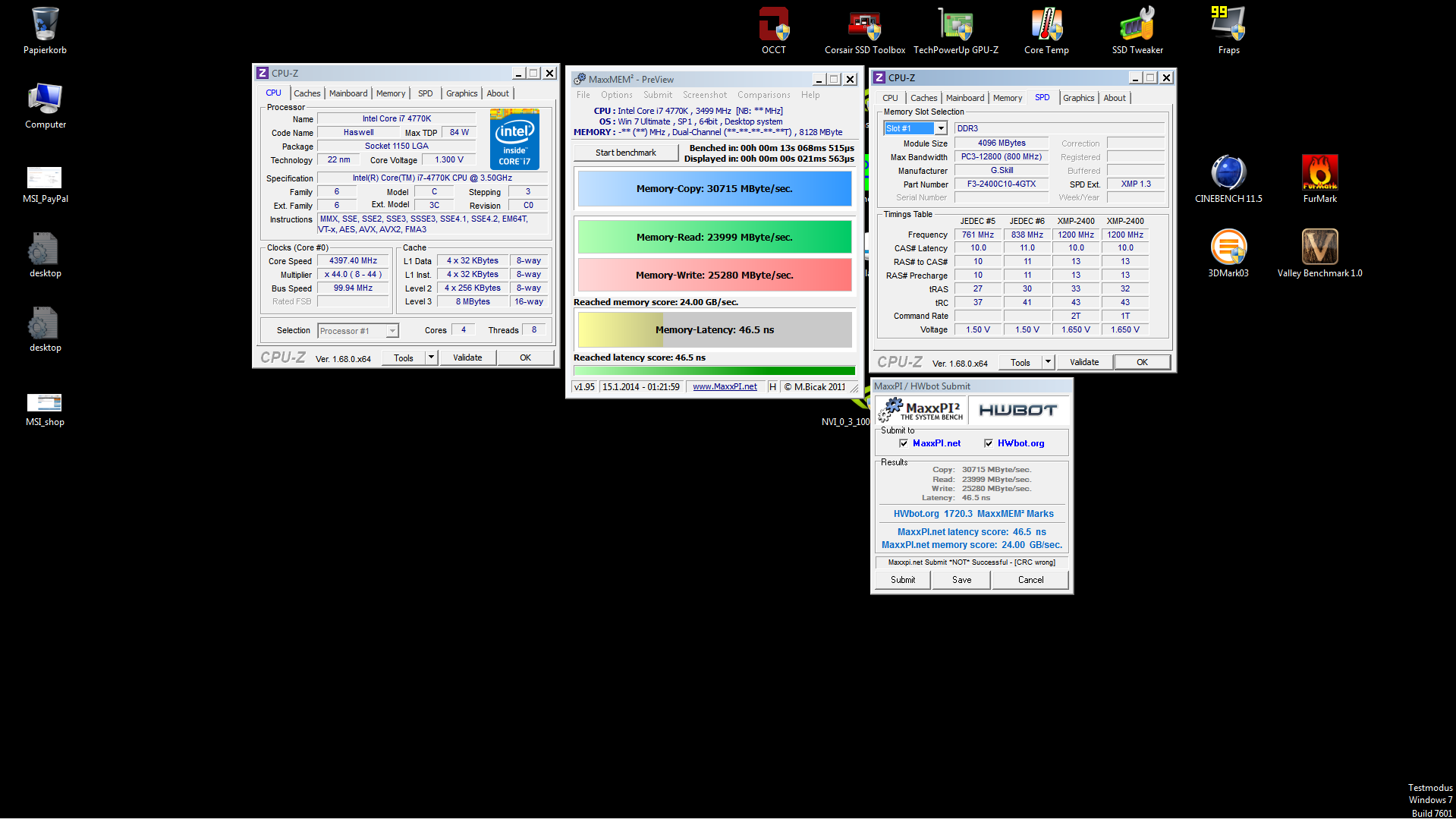Click the HWBOT logo banner
Image resolution: width=1456 pixels, height=819 pixels.
pos(1017,410)
